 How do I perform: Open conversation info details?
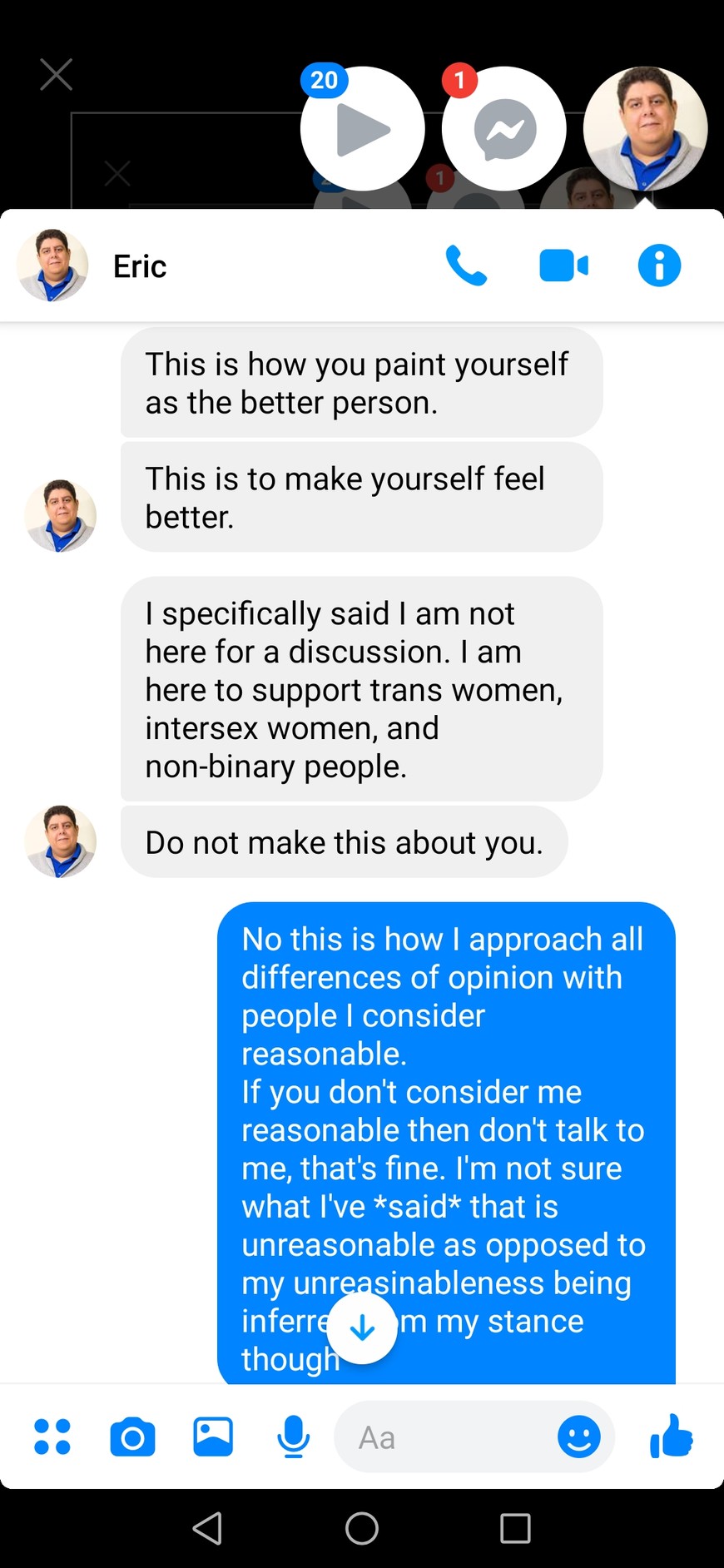click(x=659, y=266)
